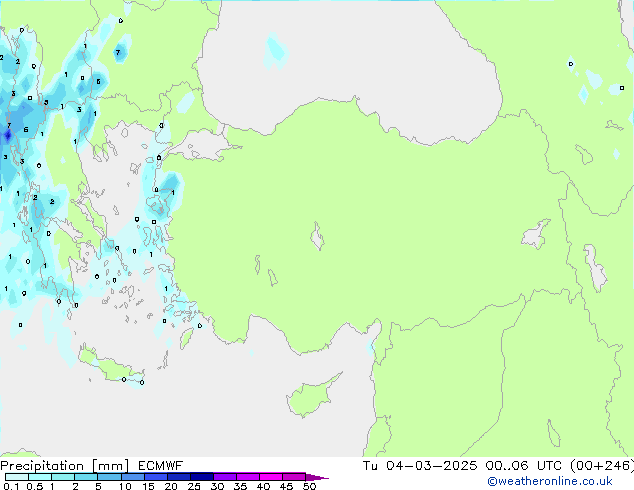Click the legend label '0.1'
This screenshot has height=490, width=634.
coord(11,486)
